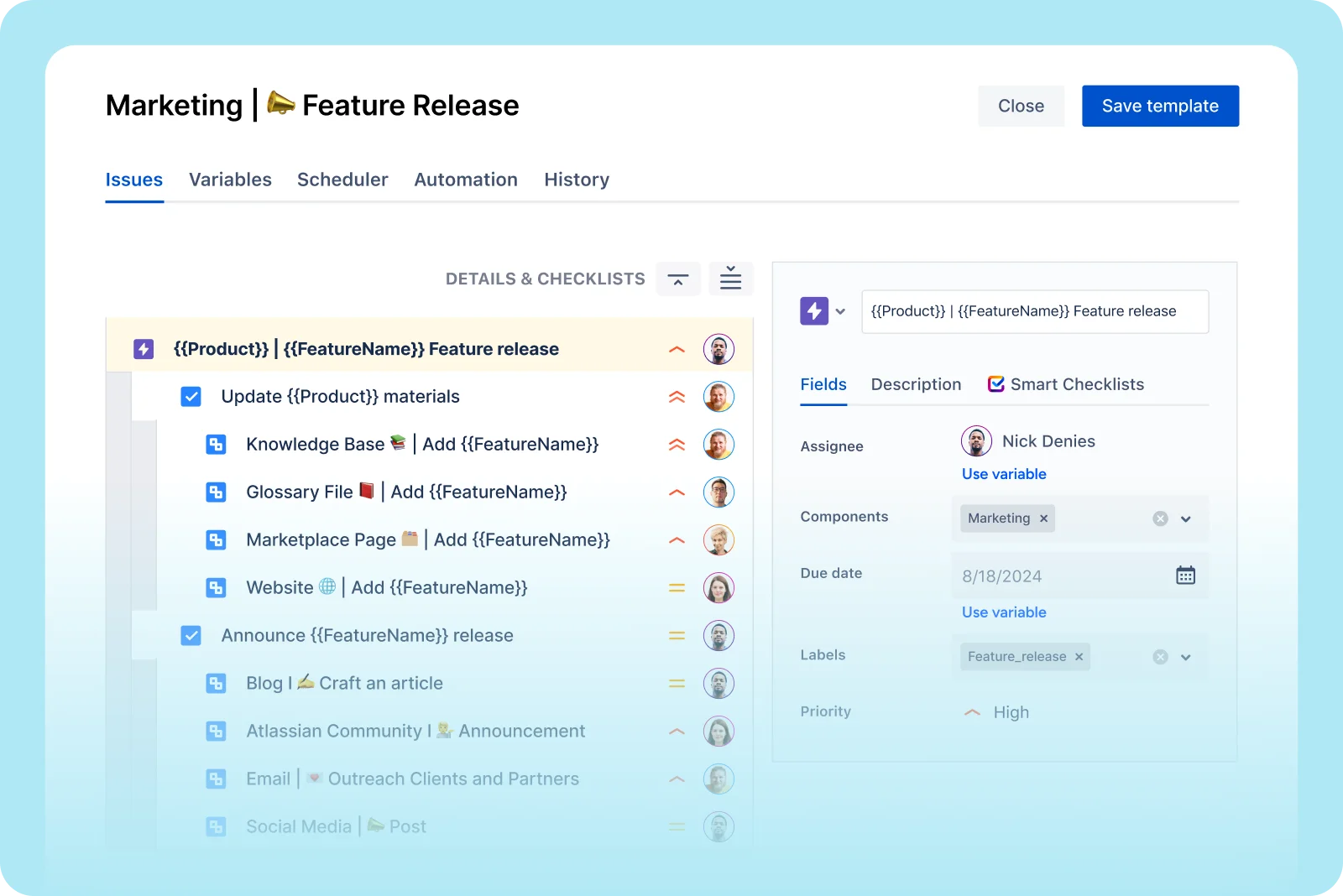Screen dimensions: 1343x896
Task: Open the Scheduler tab
Action: point(342,180)
